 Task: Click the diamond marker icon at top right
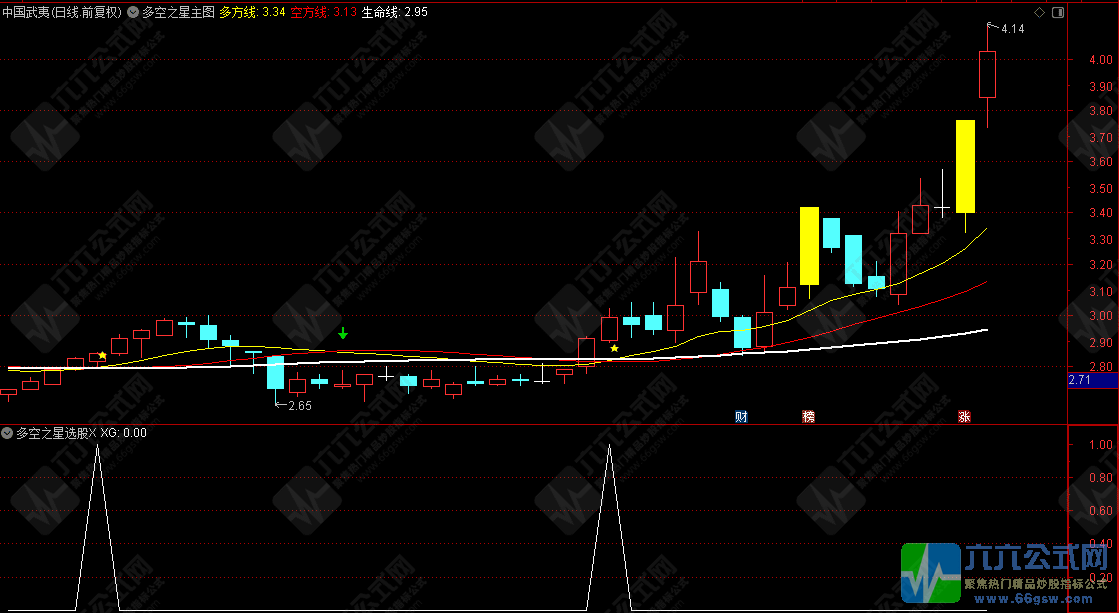click(1040, 12)
